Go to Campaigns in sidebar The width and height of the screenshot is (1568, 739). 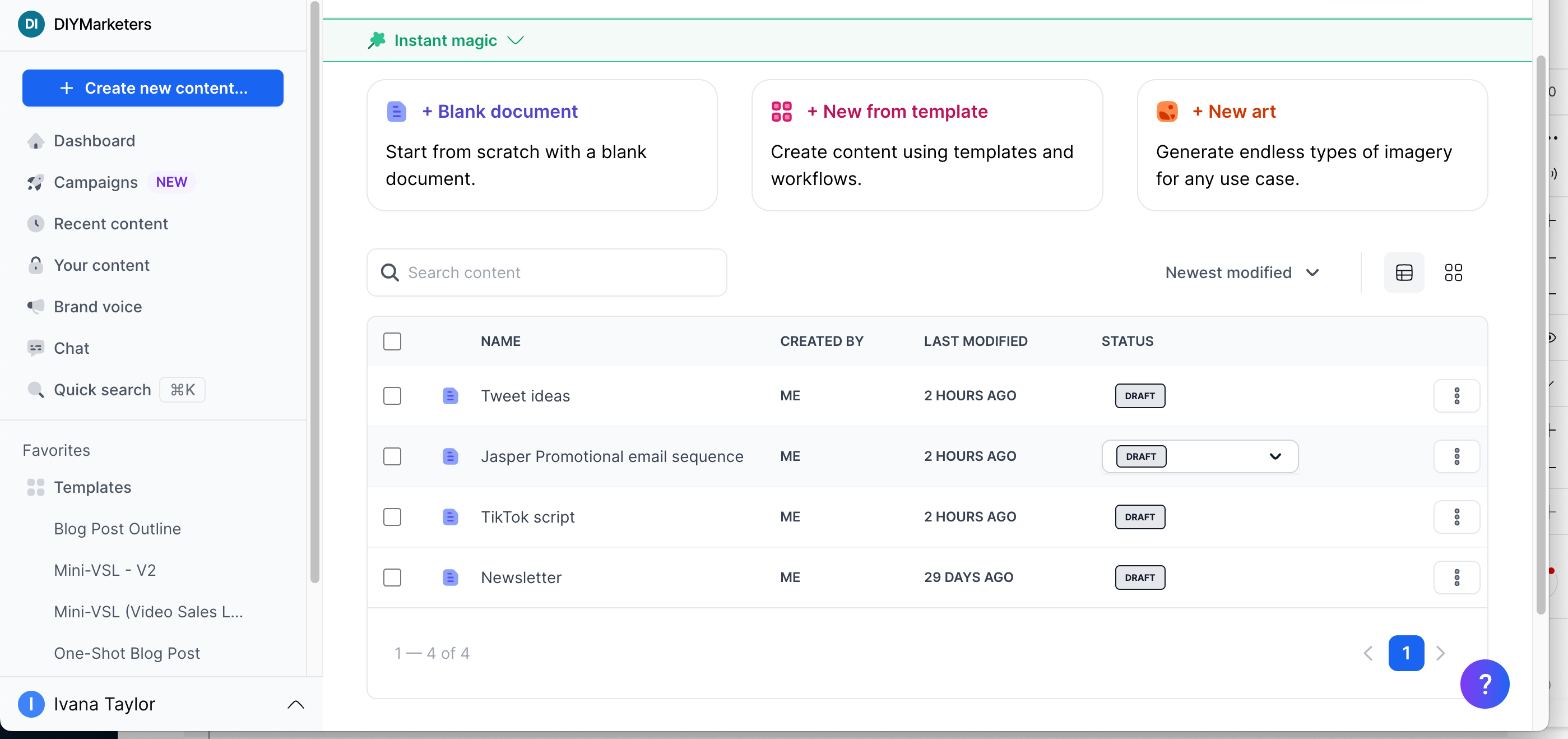[x=96, y=182]
